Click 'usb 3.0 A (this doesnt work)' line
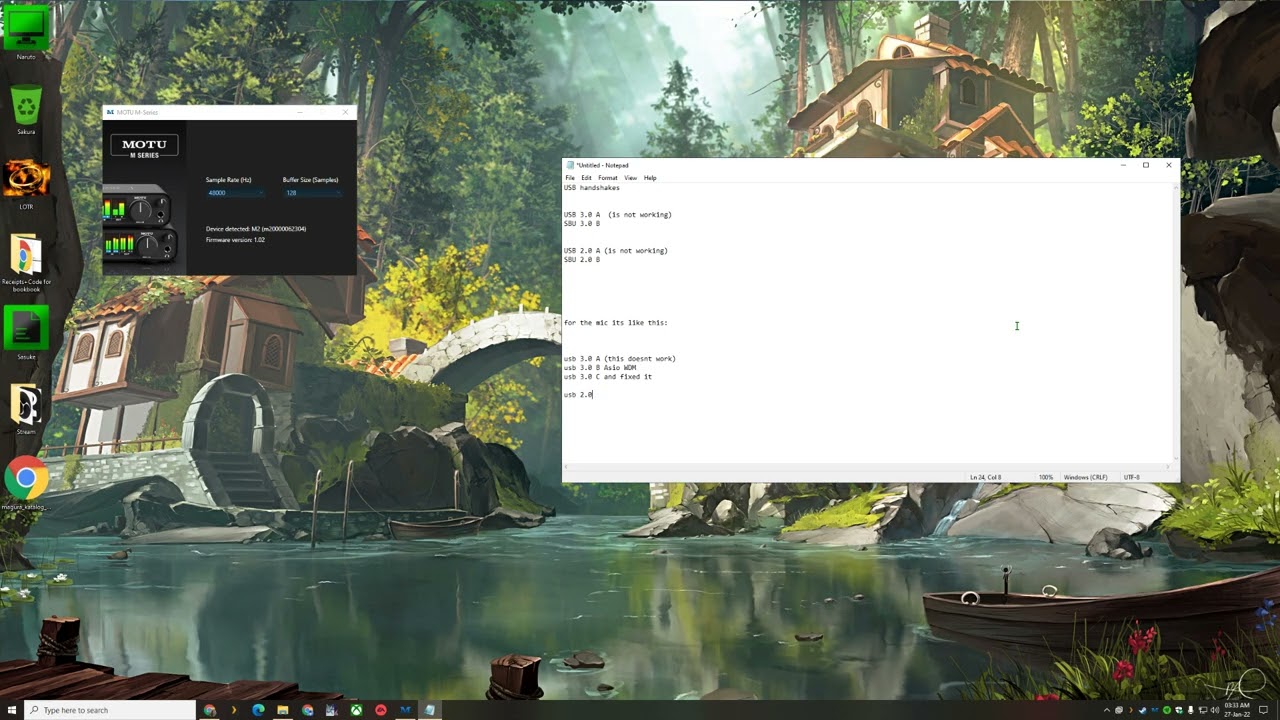1280x720 pixels. 620,359
